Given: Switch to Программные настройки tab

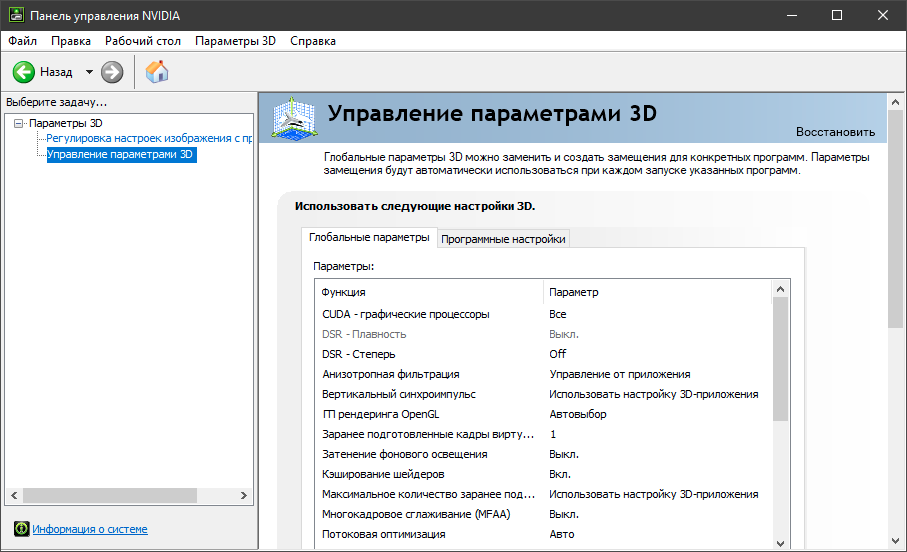Looking at the screenshot, I should coord(503,239).
